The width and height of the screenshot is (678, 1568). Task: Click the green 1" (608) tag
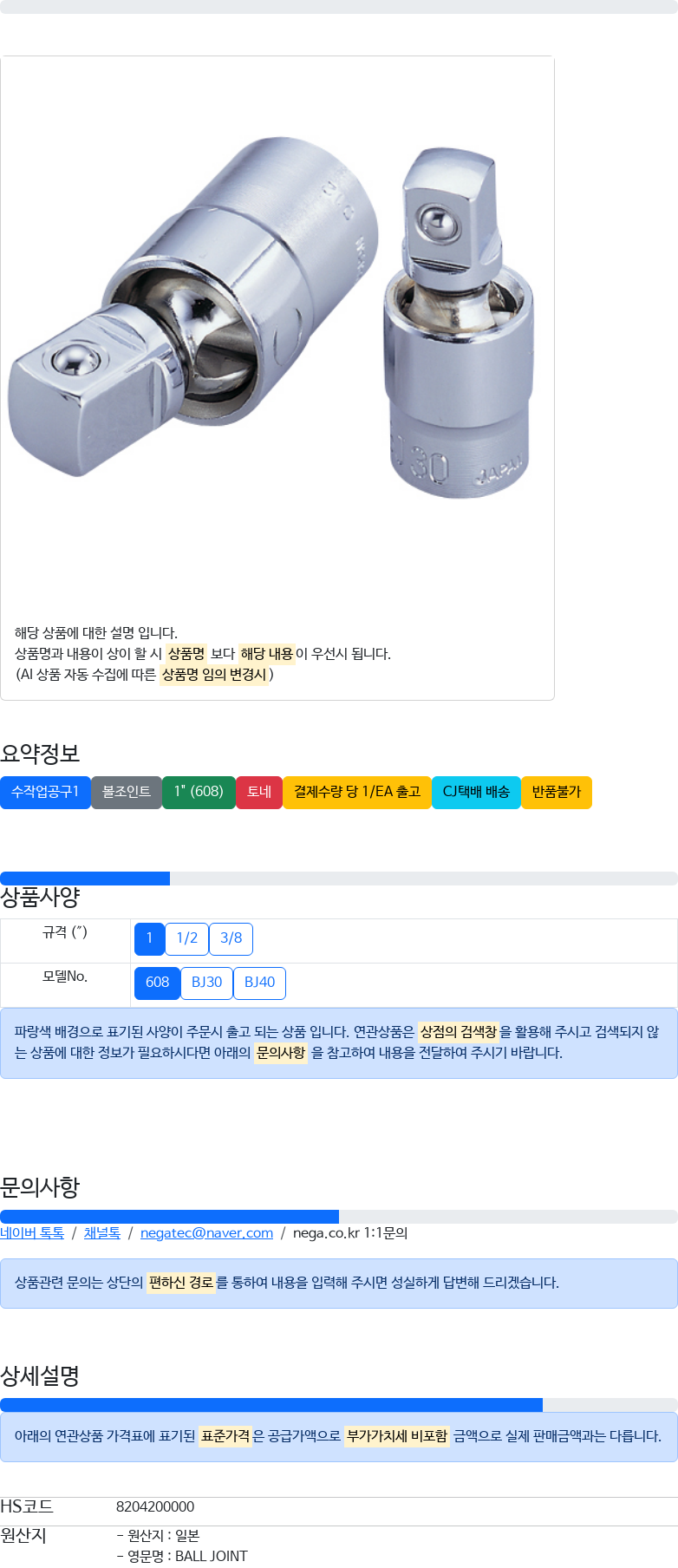coord(199,792)
